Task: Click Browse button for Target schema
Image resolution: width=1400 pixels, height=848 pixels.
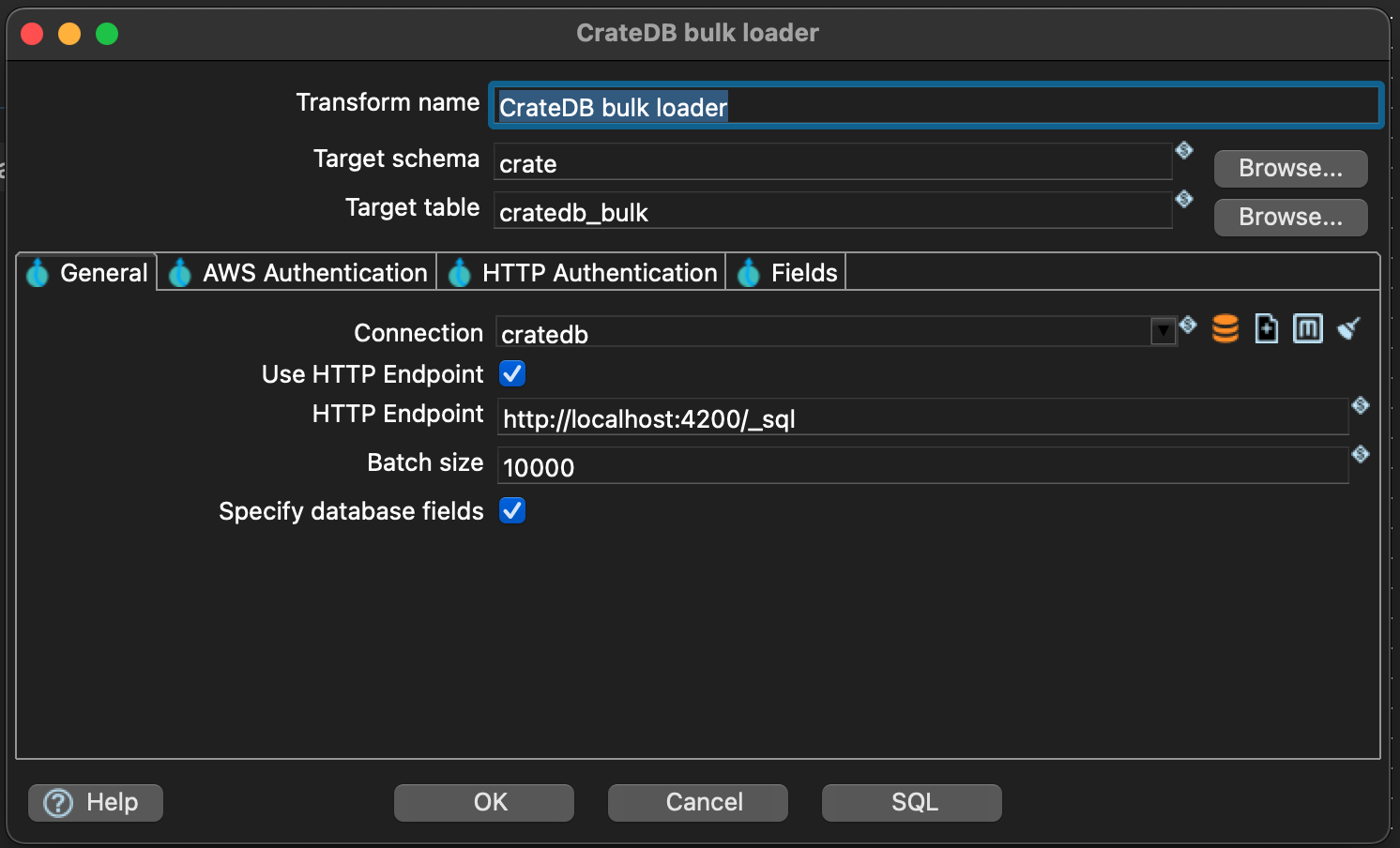Action: (x=1290, y=169)
